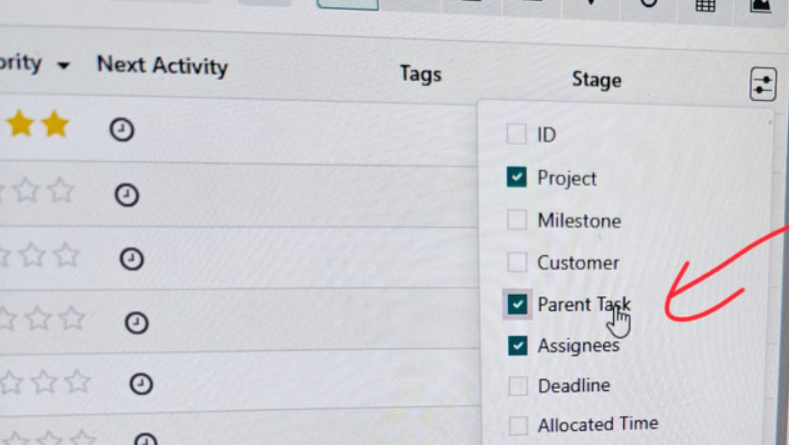Show the Milestone column
This screenshot has width=789, height=445.
(516, 220)
